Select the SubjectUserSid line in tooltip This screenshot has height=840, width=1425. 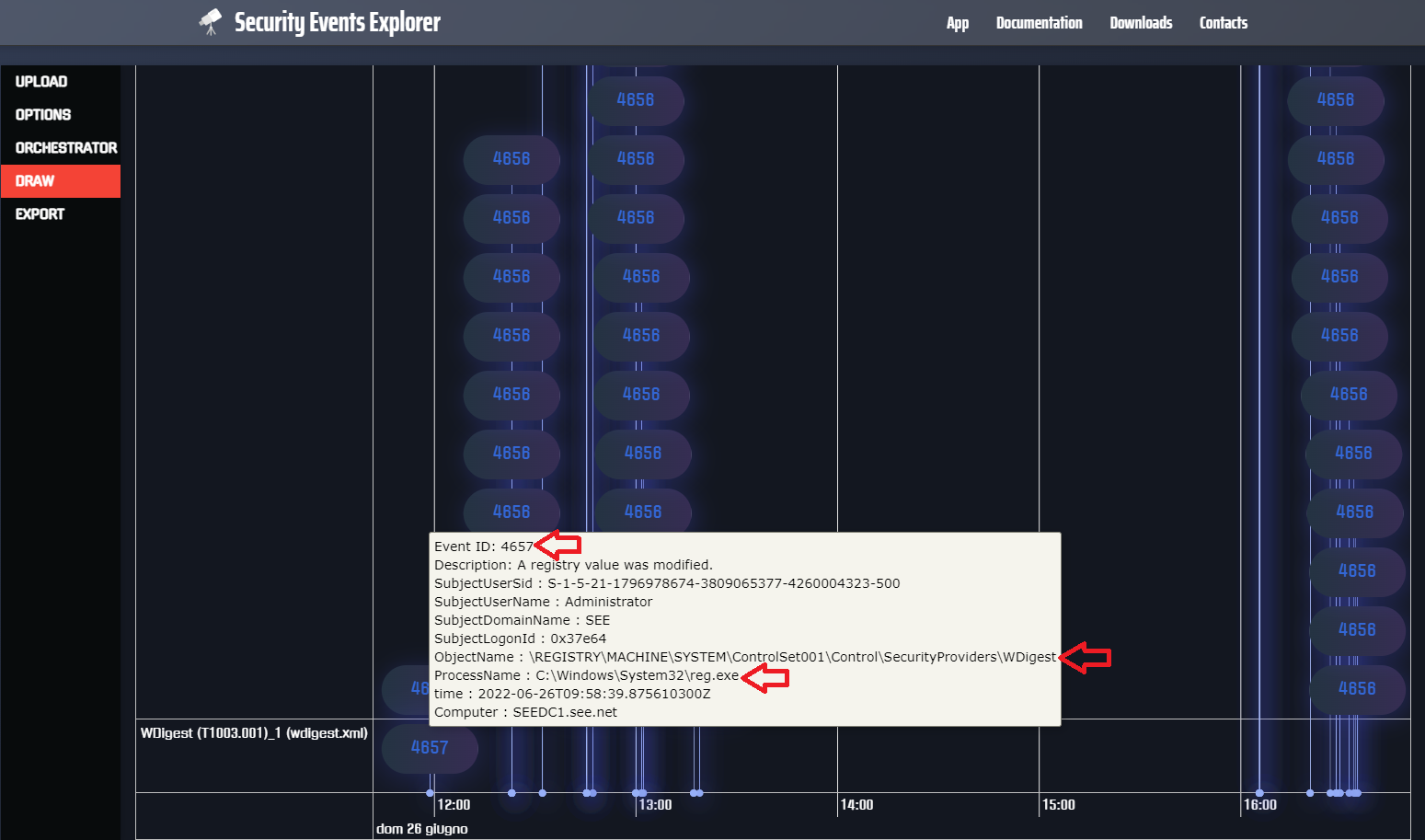pyautogui.click(x=667, y=583)
